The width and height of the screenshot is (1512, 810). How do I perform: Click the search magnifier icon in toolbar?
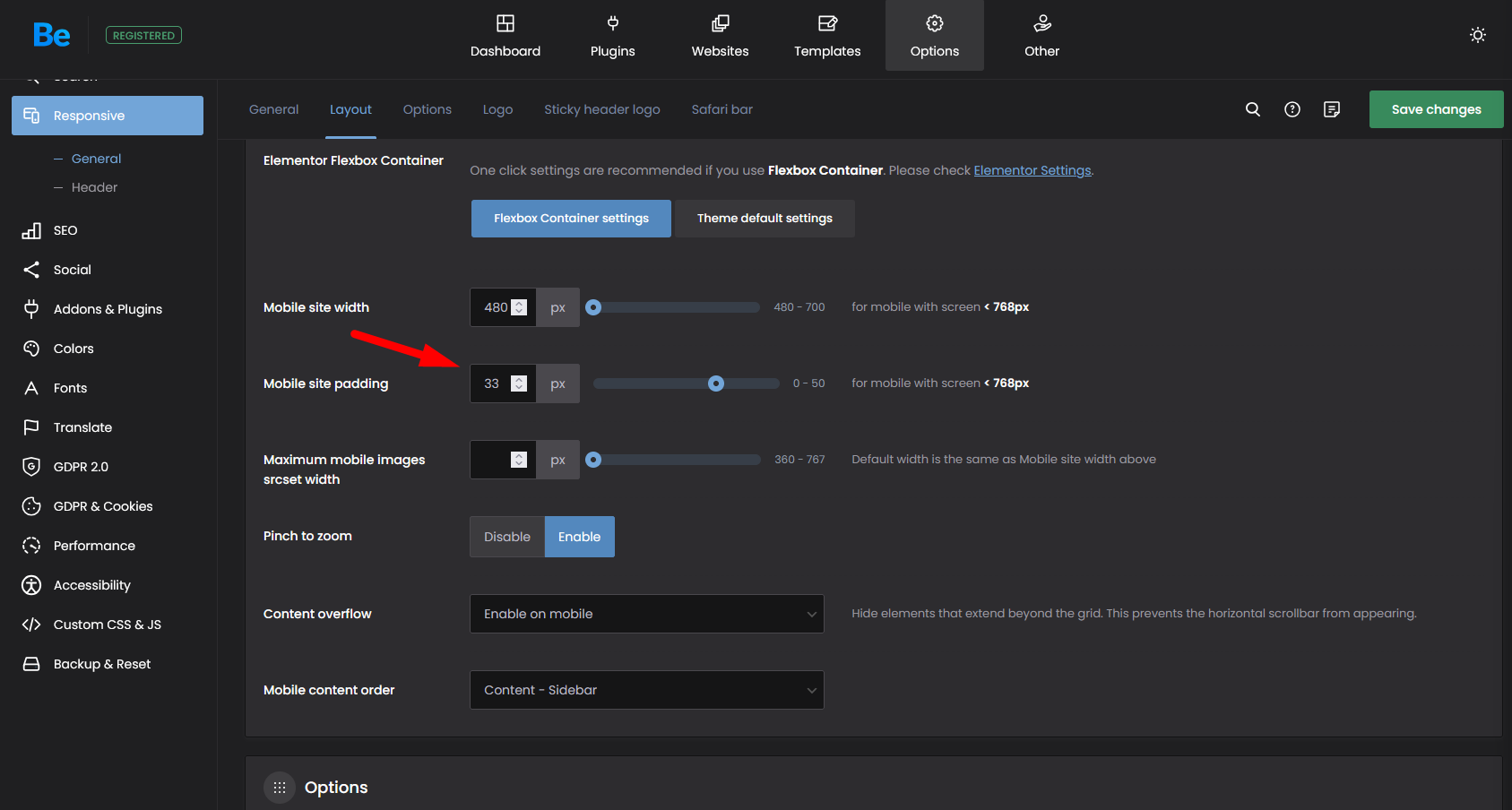1253,109
